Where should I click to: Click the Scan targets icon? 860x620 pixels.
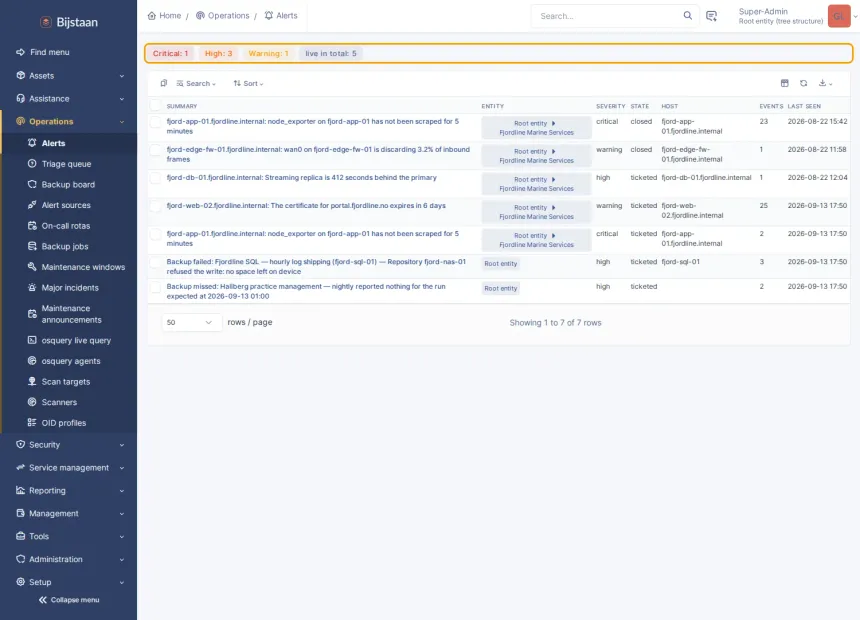coord(32,381)
